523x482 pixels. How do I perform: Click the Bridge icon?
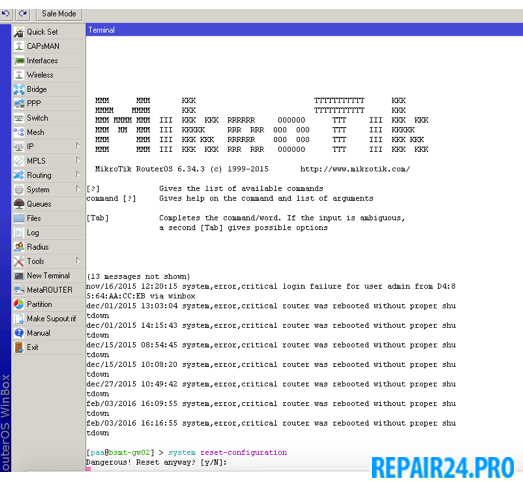coord(19,89)
